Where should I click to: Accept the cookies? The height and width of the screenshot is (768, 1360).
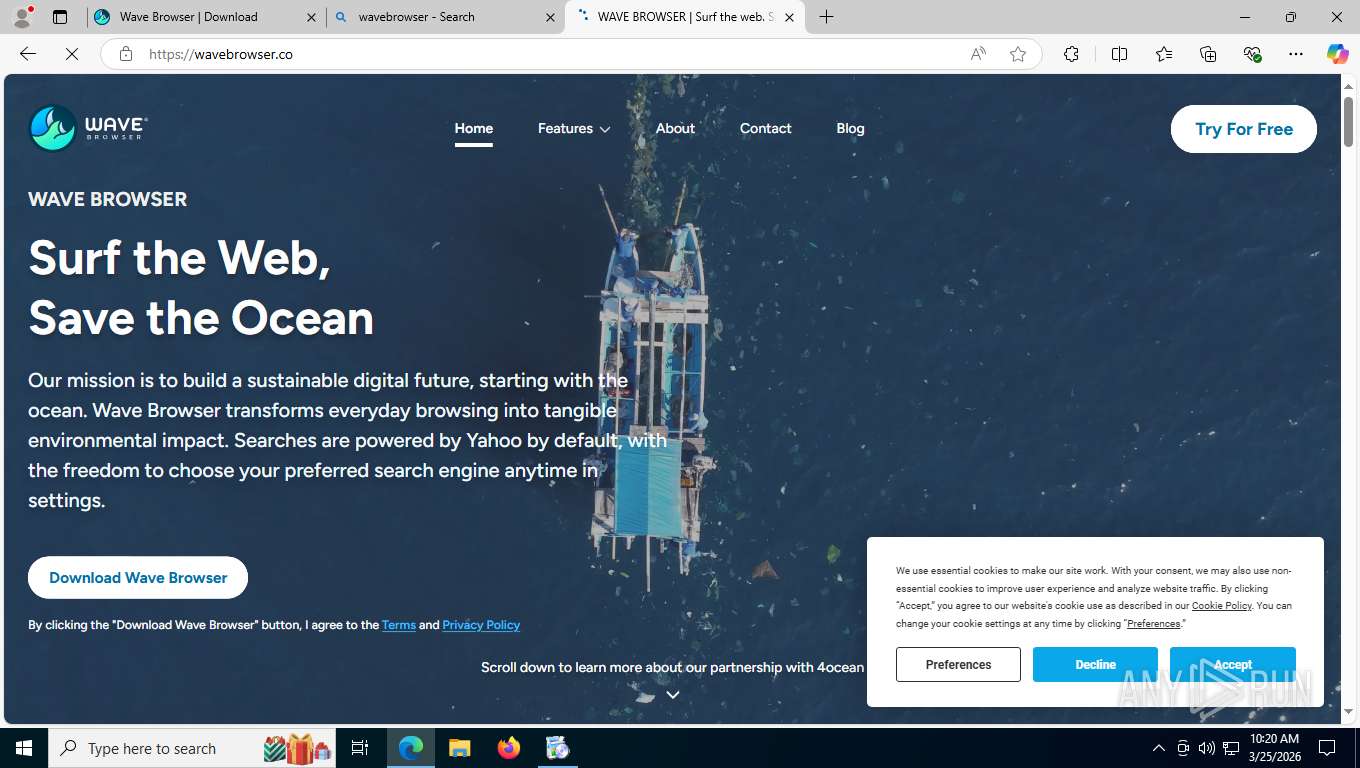(x=1233, y=664)
